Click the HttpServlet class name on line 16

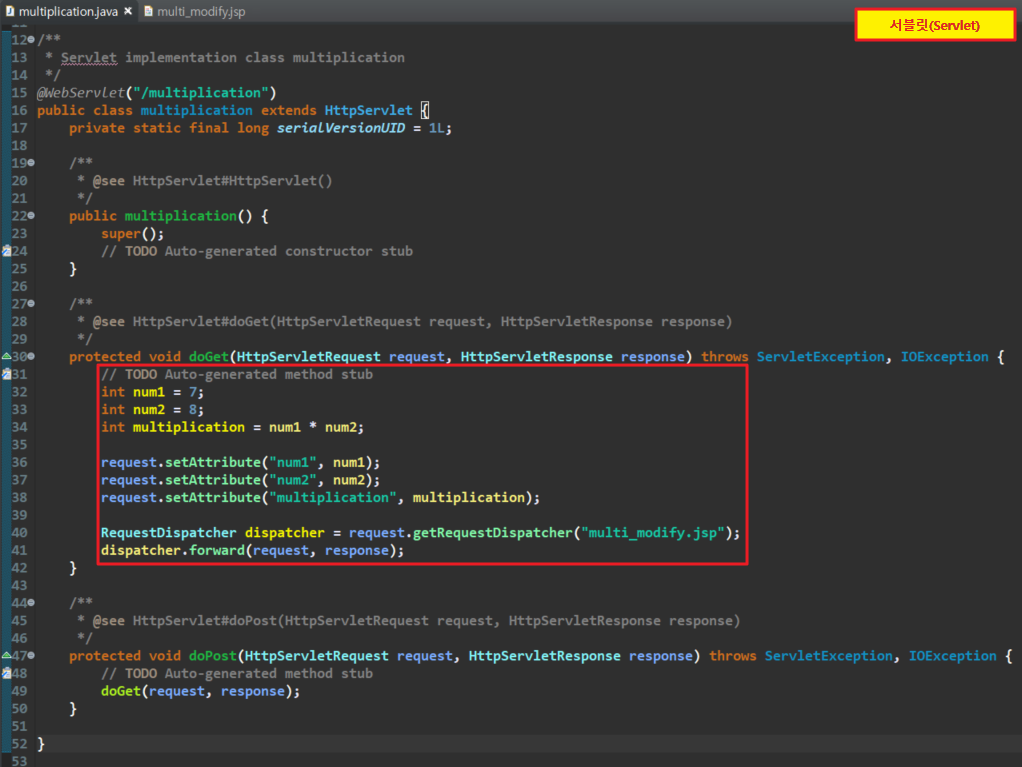point(368,110)
